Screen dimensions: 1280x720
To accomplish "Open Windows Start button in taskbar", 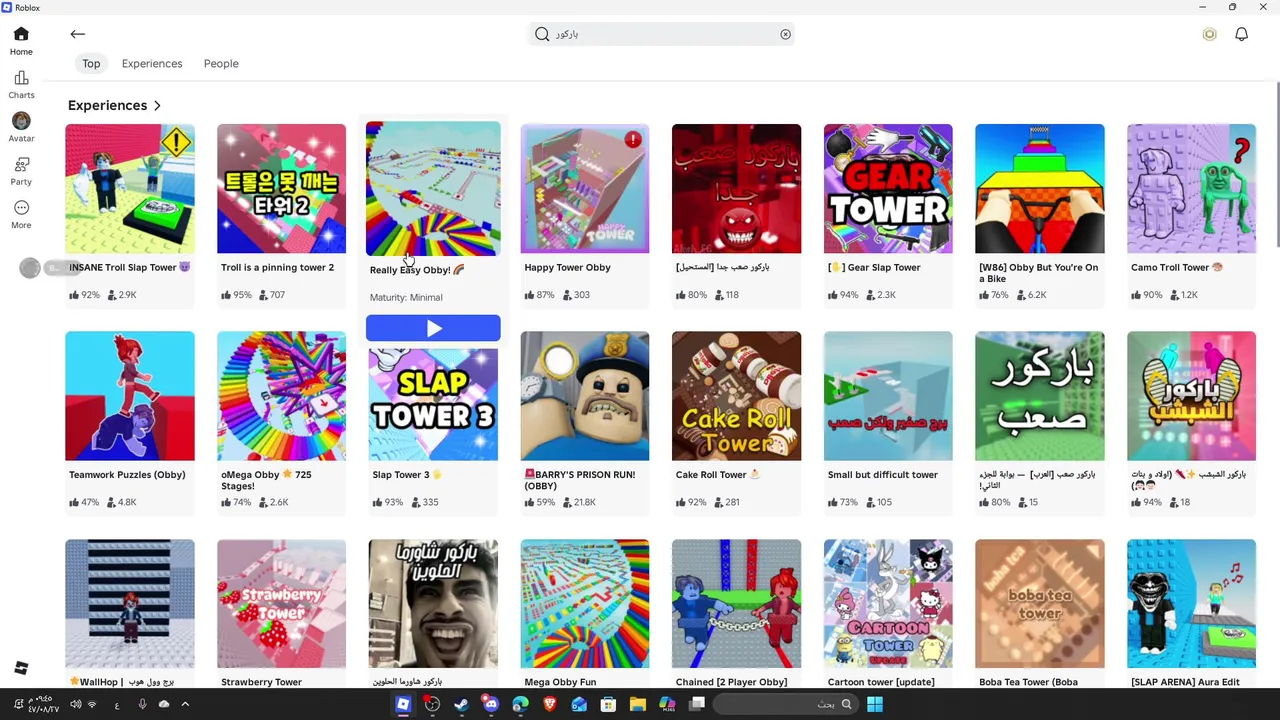I will [875, 704].
